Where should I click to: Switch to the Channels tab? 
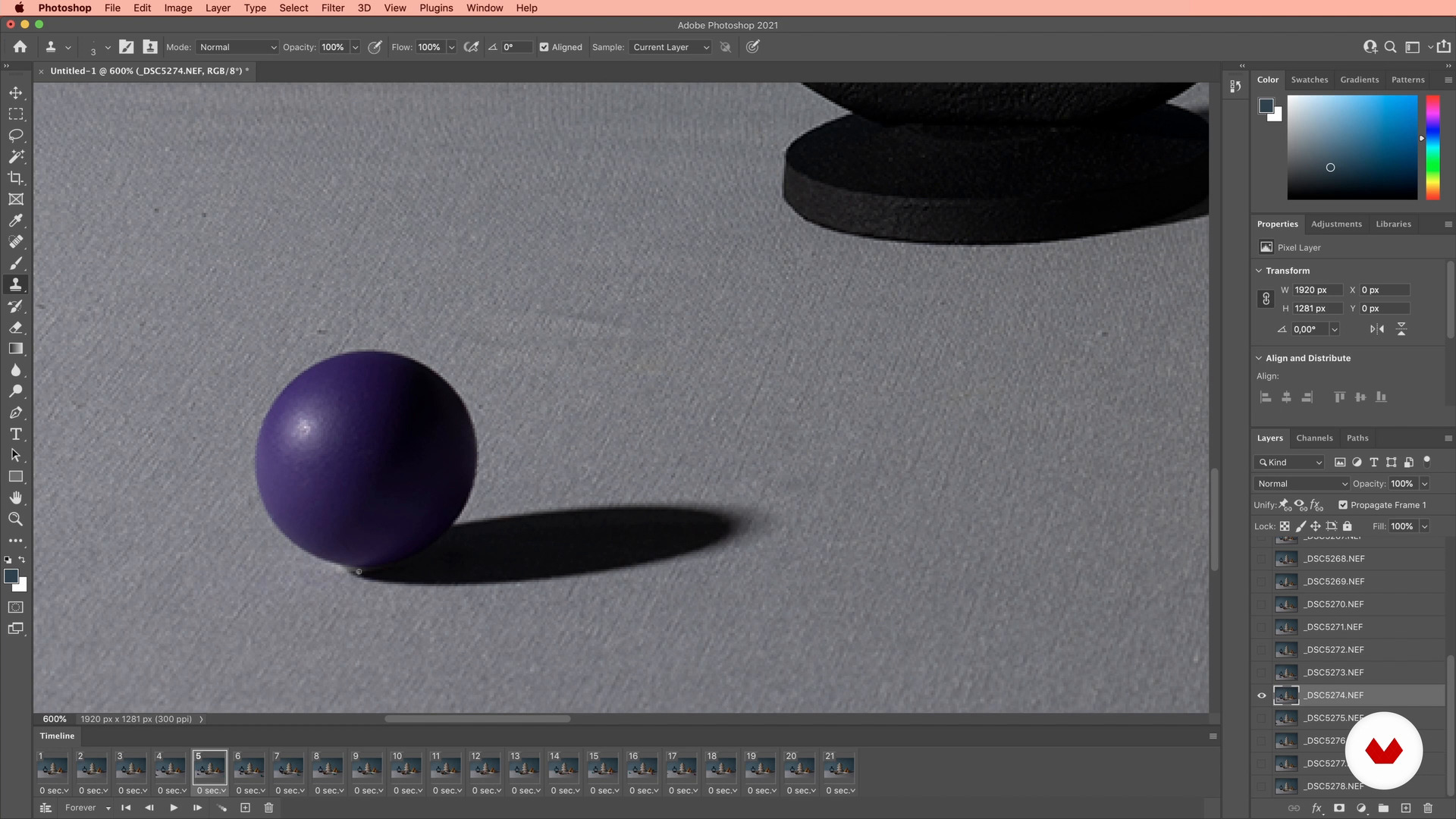[x=1314, y=438]
